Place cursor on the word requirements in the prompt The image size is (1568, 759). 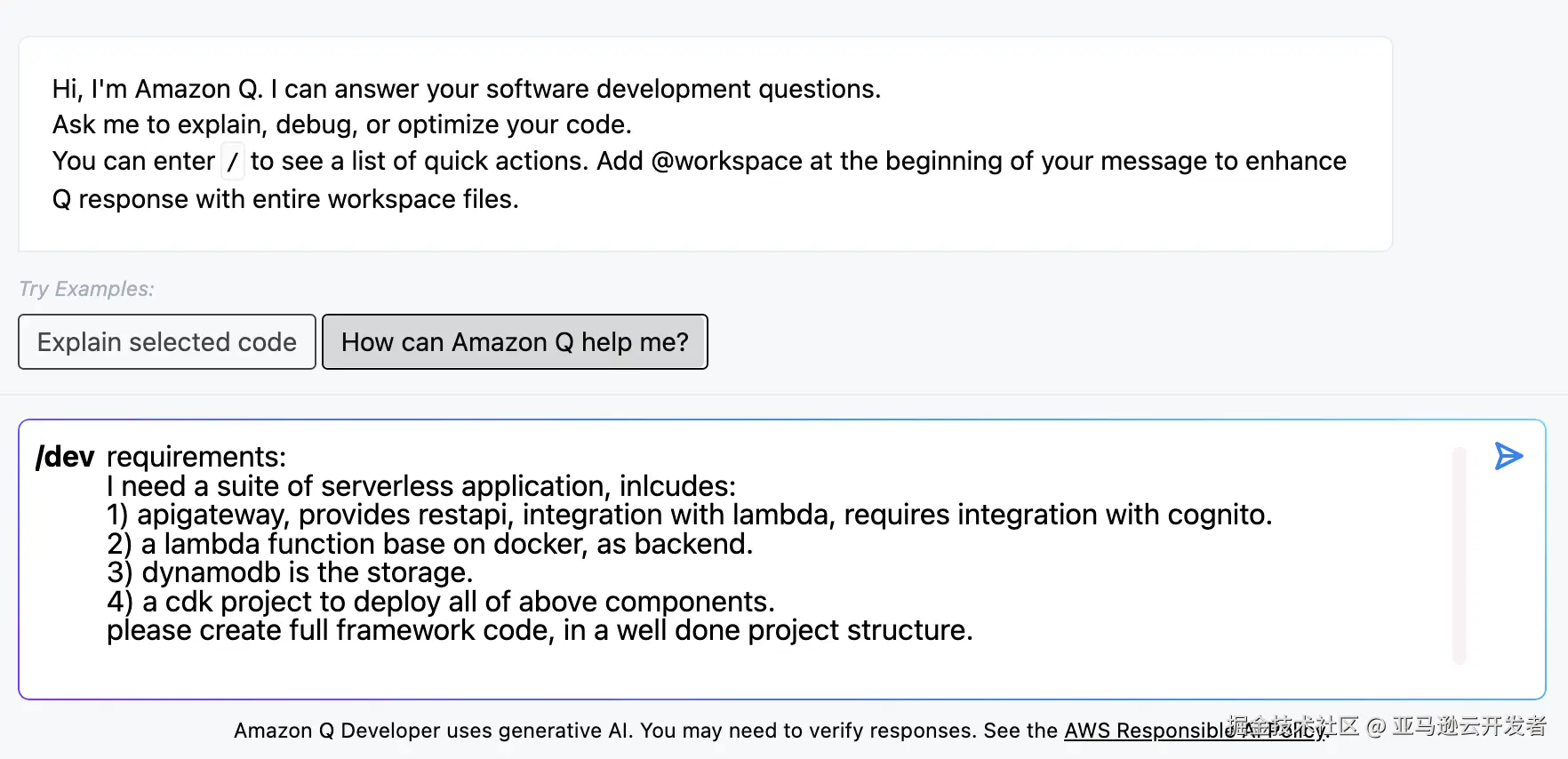196,457
